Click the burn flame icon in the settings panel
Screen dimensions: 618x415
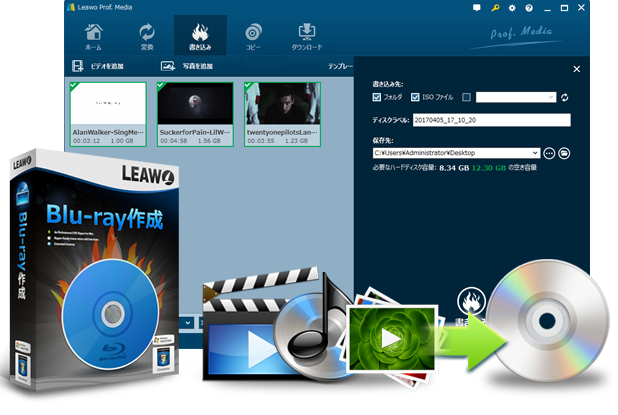coord(471,301)
